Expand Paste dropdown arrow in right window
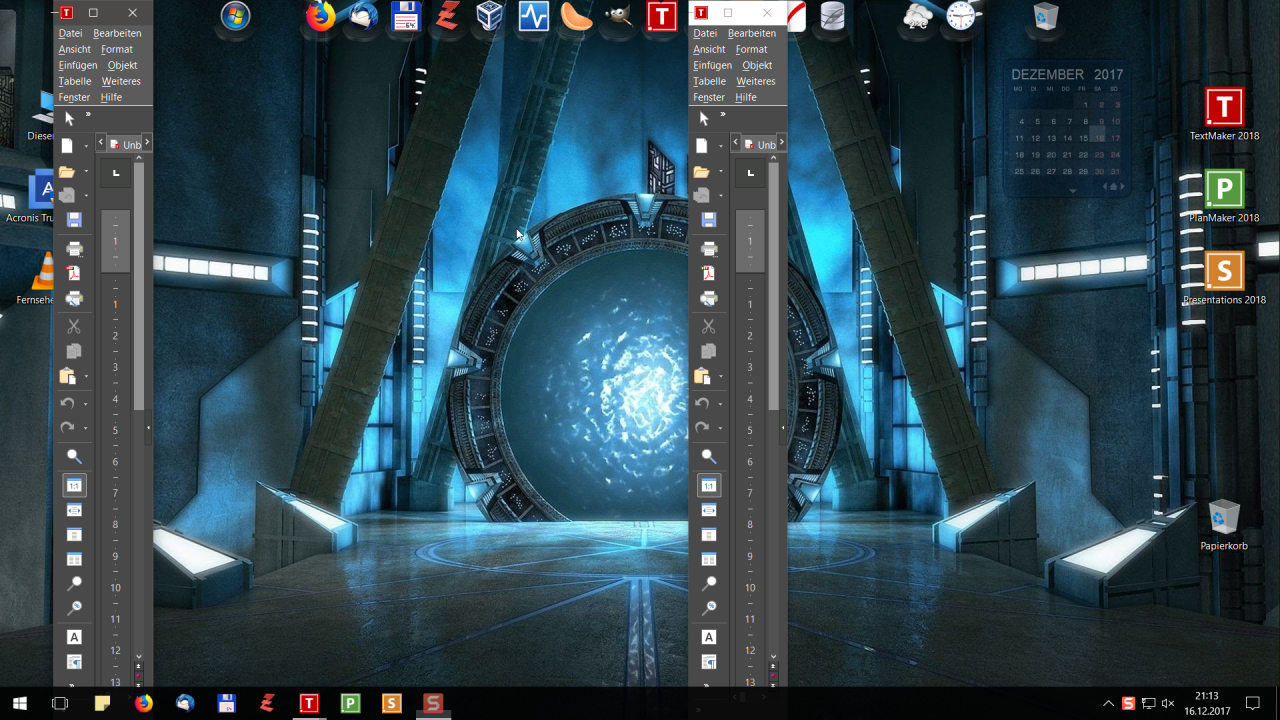The height and width of the screenshot is (720, 1280). coord(721,377)
